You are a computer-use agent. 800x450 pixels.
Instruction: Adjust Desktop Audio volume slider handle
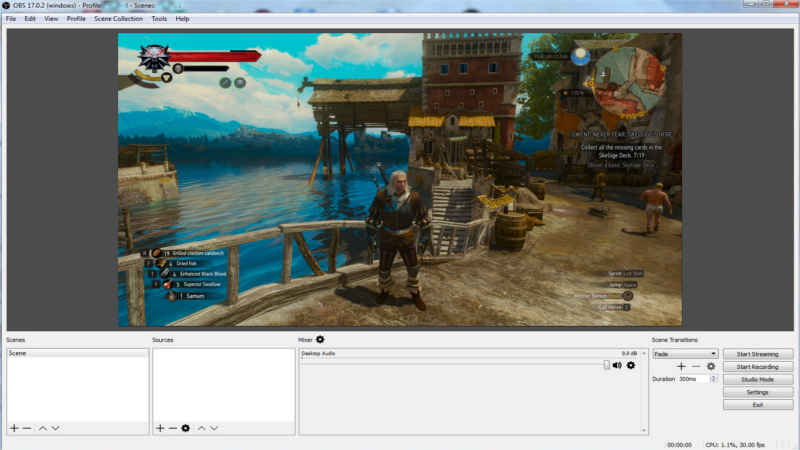(x=607, y=365)
